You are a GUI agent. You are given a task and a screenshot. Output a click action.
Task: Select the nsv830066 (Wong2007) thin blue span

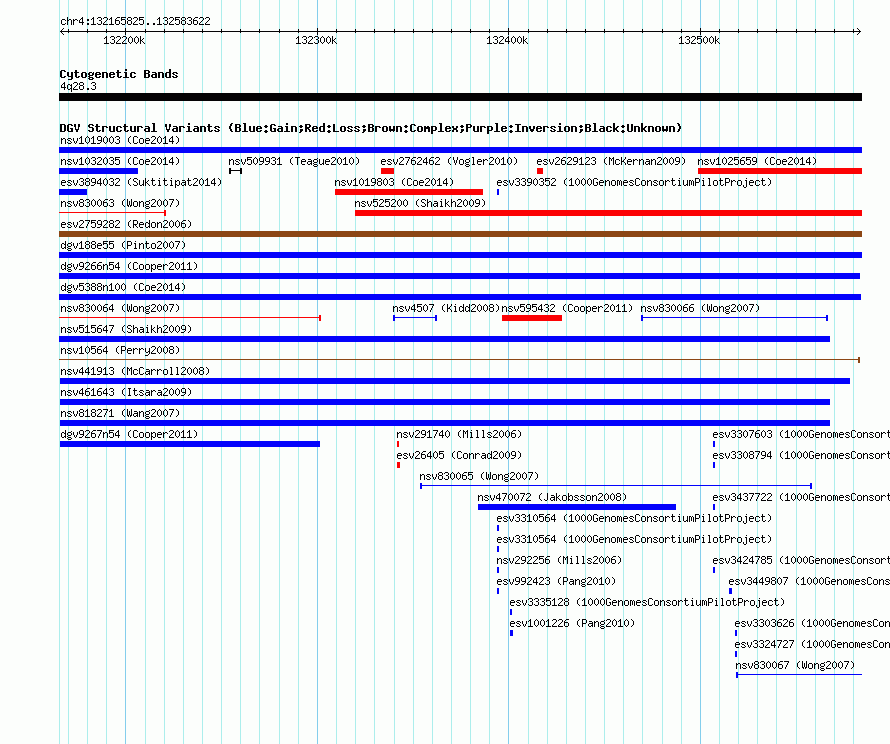tap(734, 318)
